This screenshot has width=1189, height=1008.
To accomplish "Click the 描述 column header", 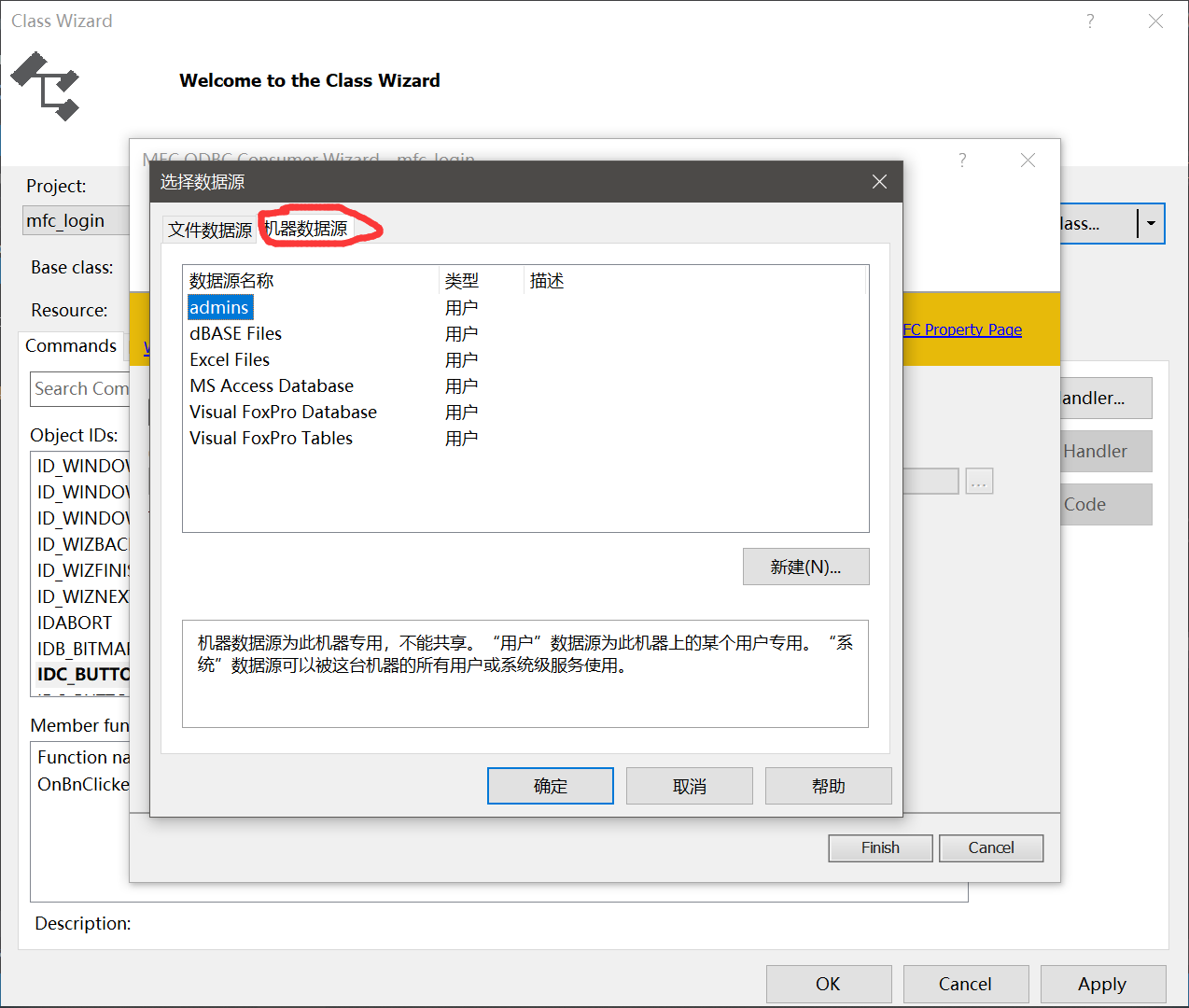I will [695, 281].
